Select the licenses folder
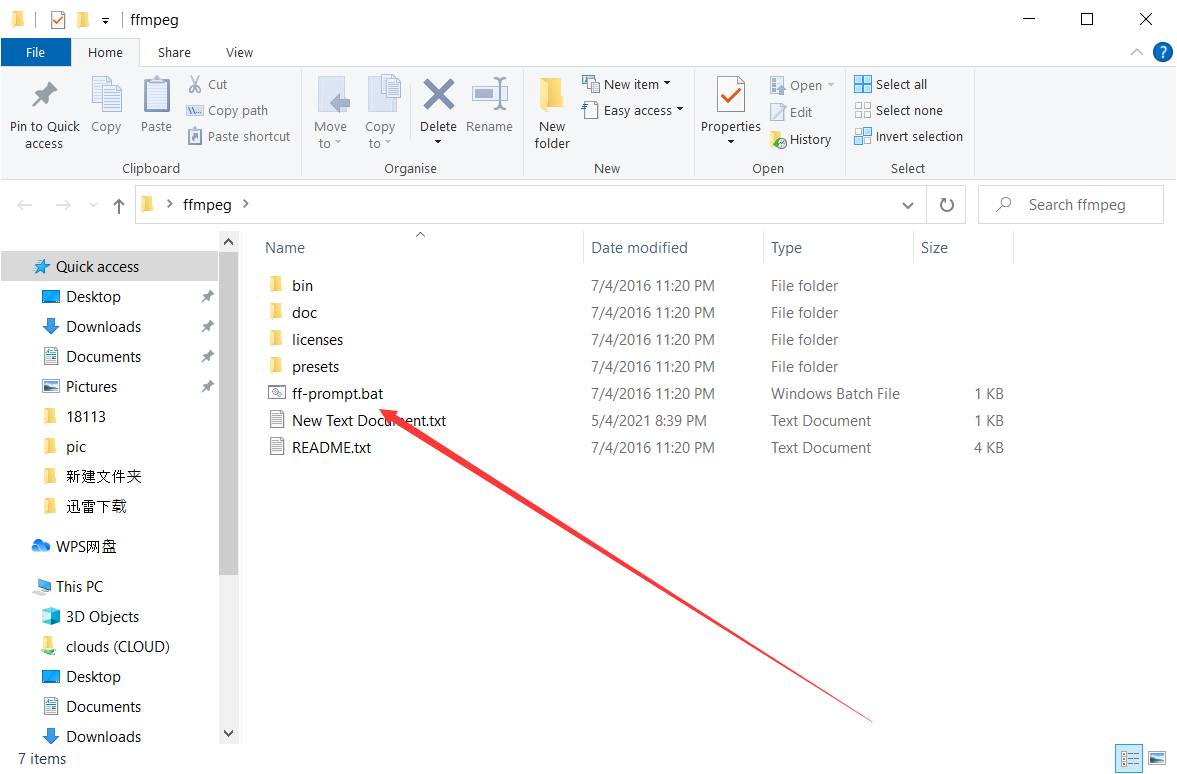Screen dimensions: 1177x774 tap(317, 339)
